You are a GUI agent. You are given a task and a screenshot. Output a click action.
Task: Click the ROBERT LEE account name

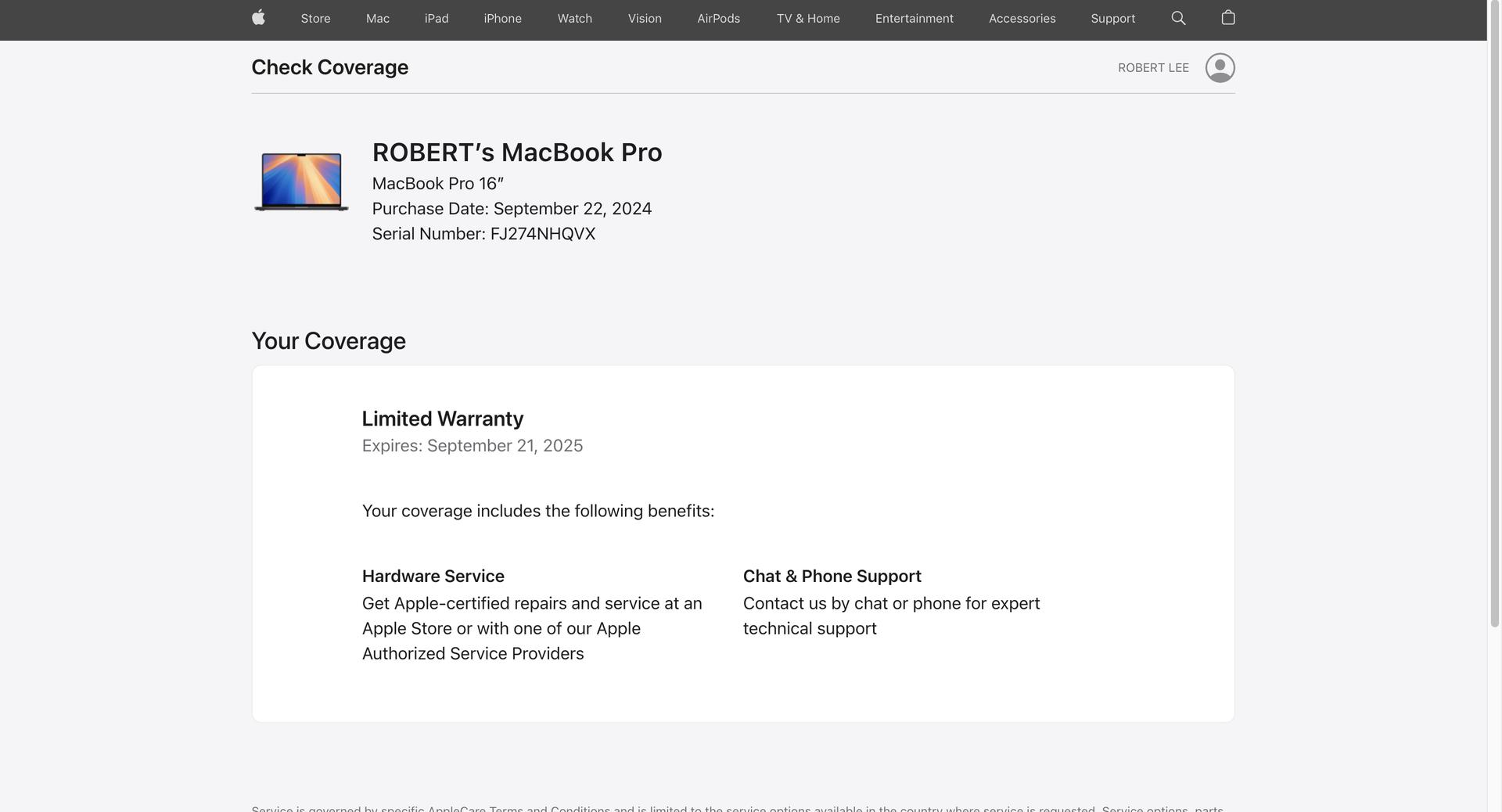(x=1153, y=68)
